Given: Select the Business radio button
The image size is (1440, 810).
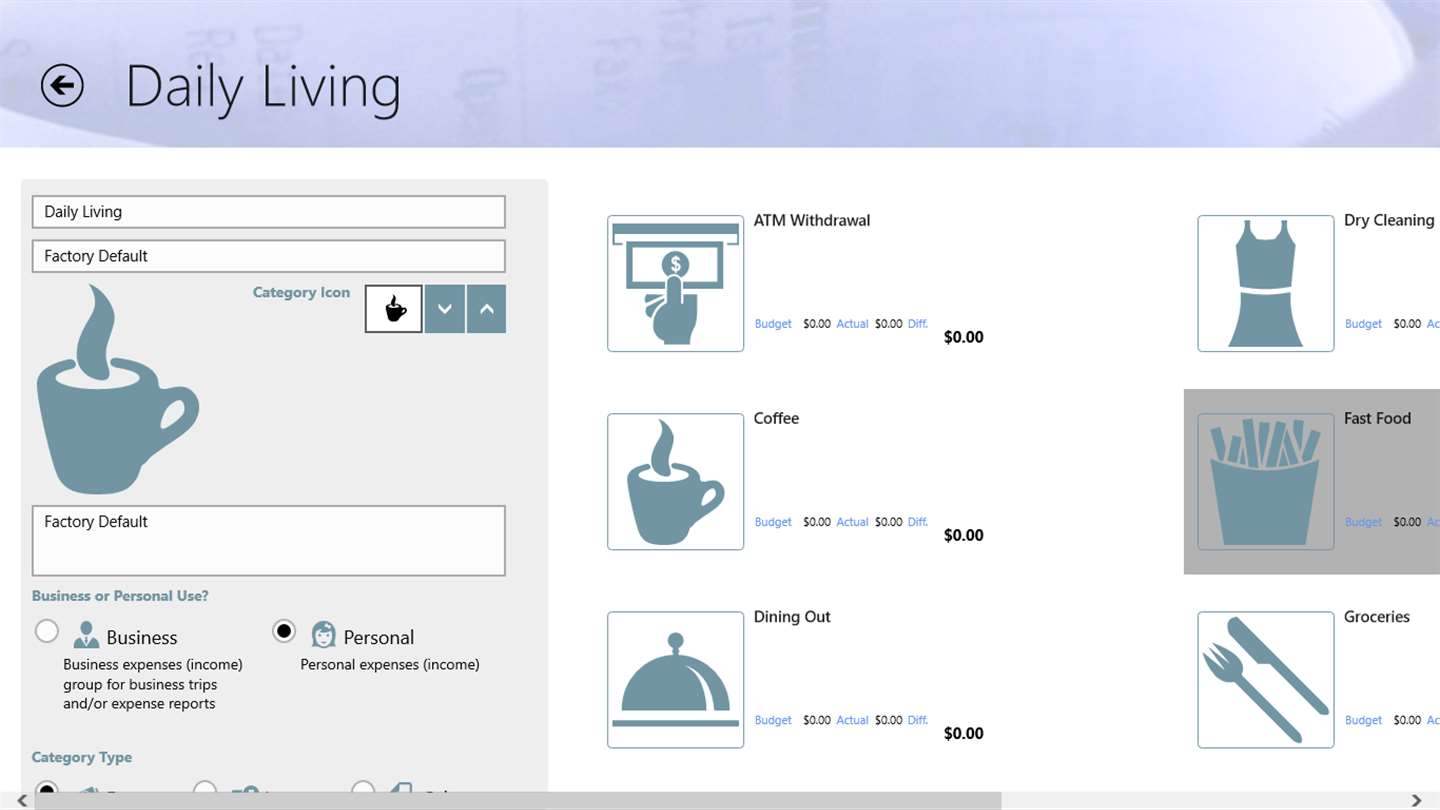Looking at the screenshot, I should point(47,632).
